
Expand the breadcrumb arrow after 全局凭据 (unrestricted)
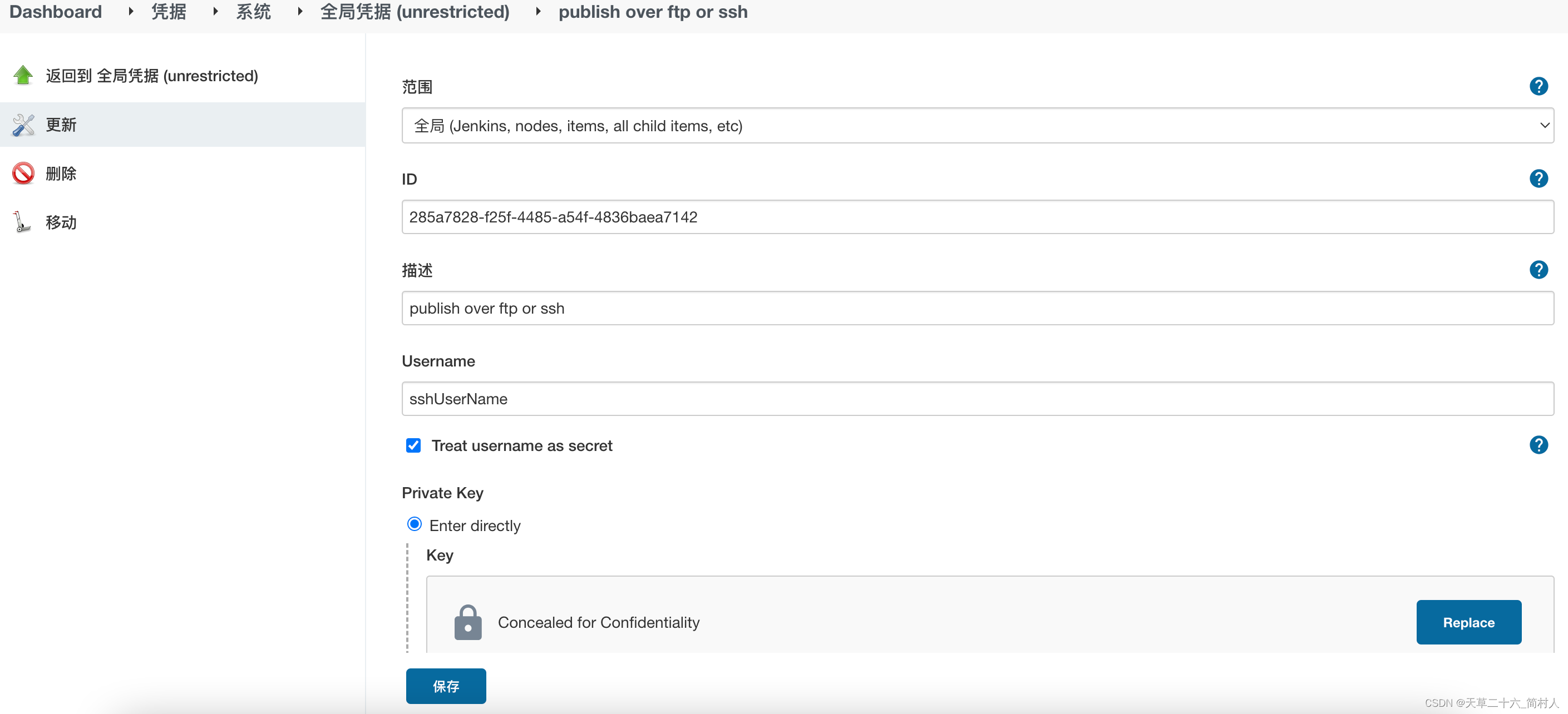(538, 12)
